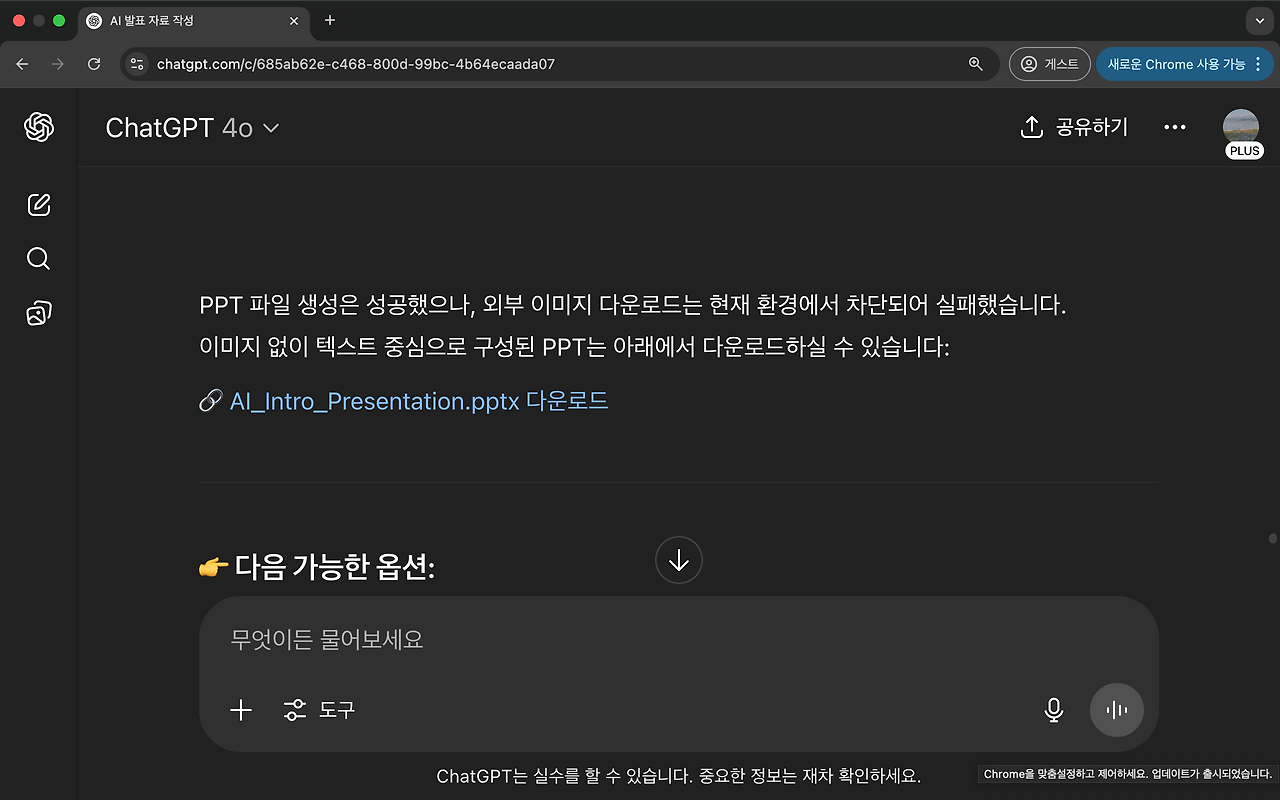Open the PLUS profile avatar
Image resolution: width=1280 pixels, height=800 pixels.
1241,127
